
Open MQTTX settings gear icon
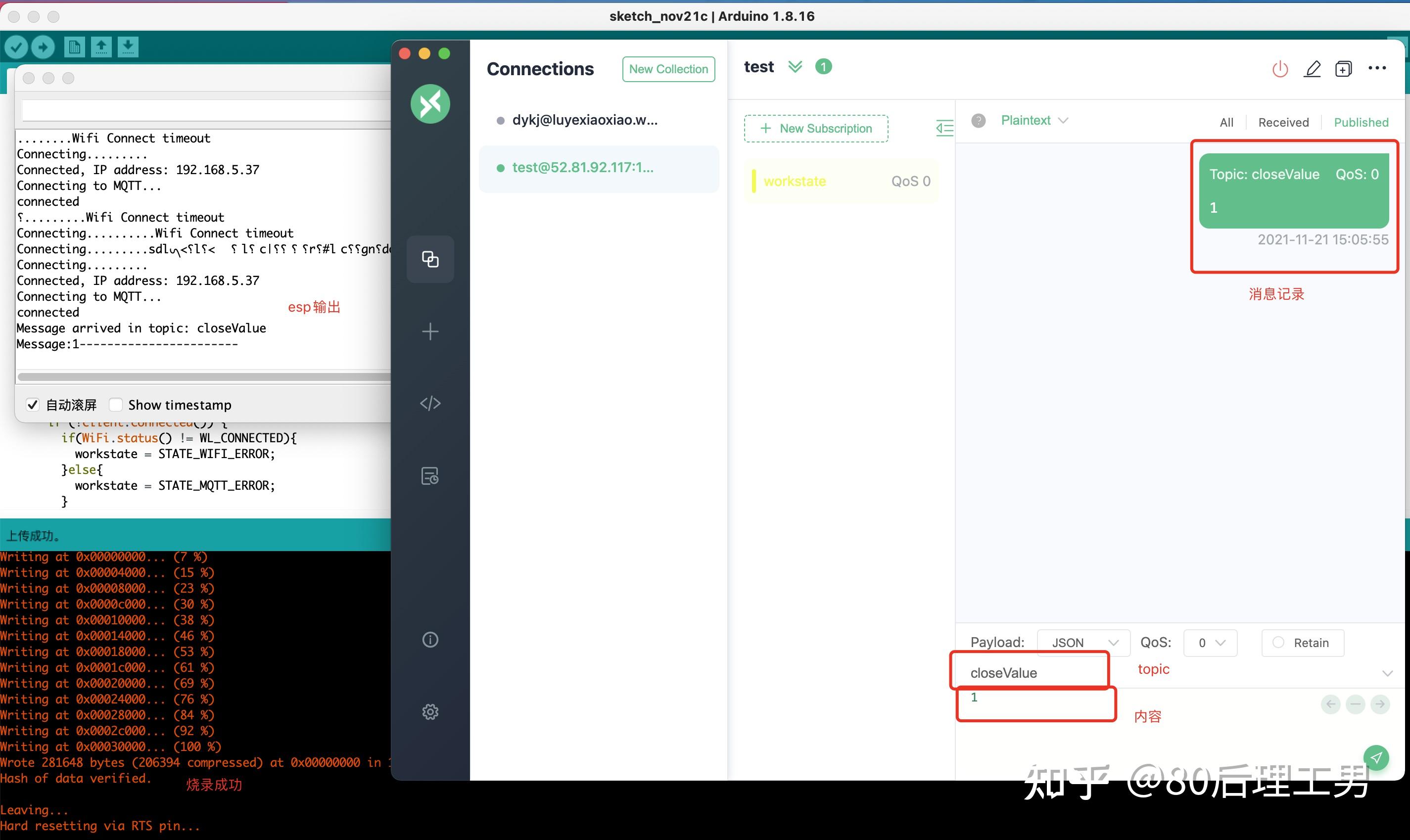click(430, 711)
